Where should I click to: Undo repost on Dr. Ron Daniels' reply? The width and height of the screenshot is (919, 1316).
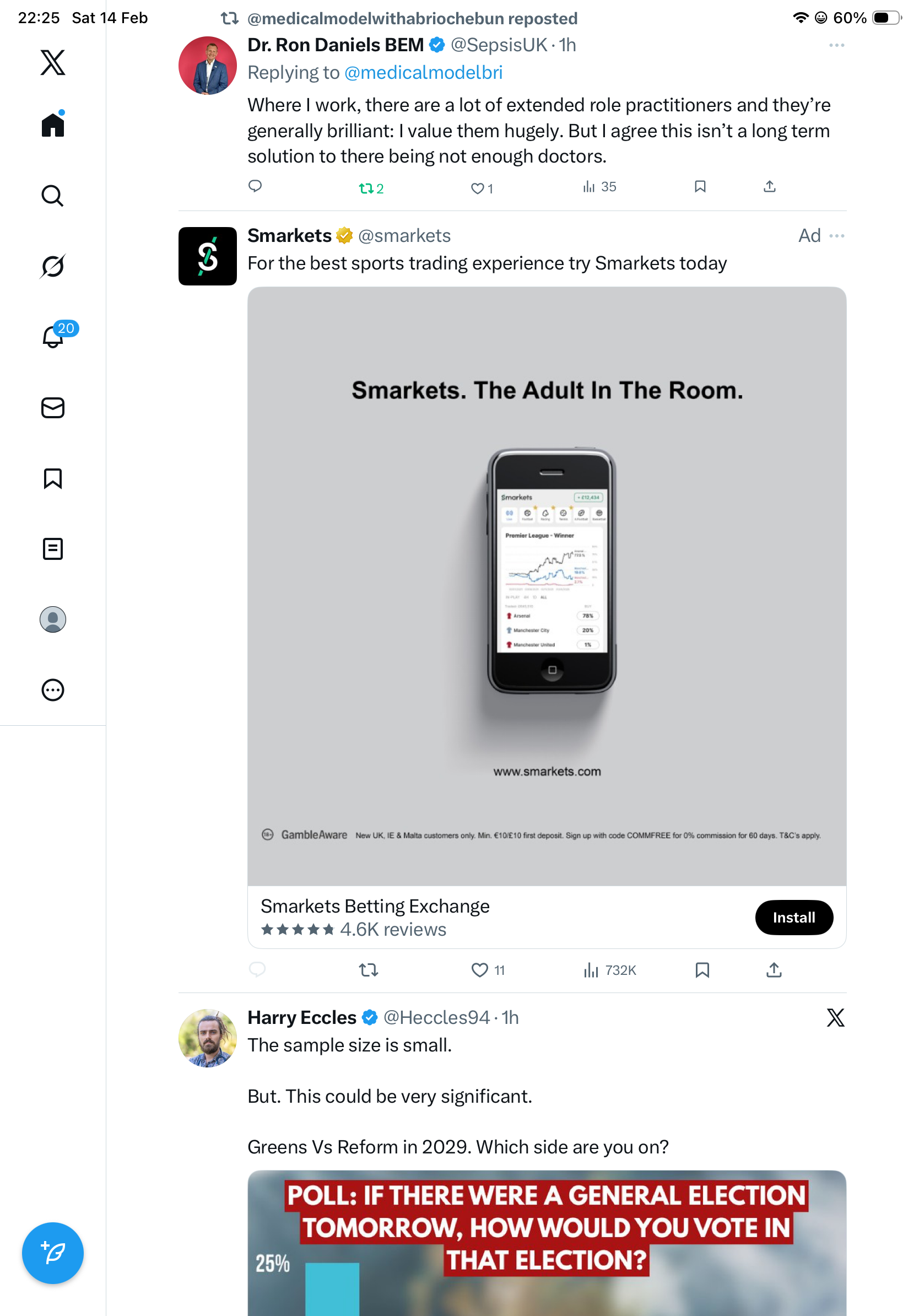[x=367, y=188]
